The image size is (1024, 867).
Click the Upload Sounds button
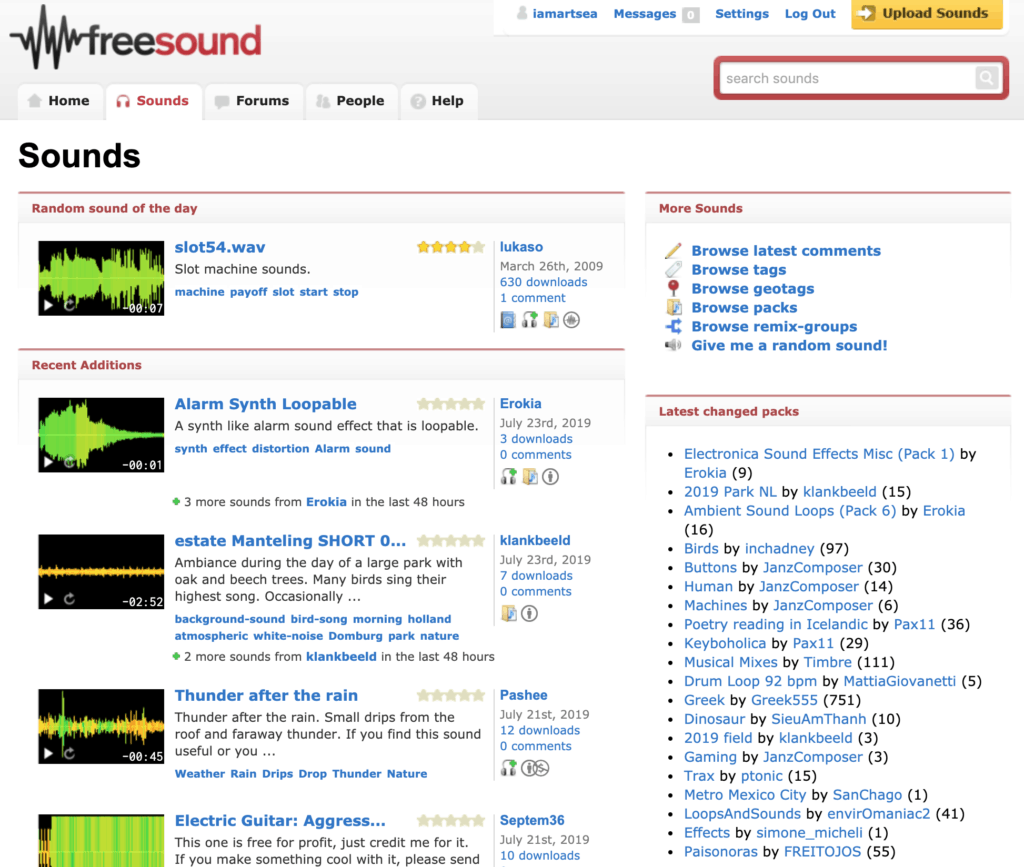point(927,14)
